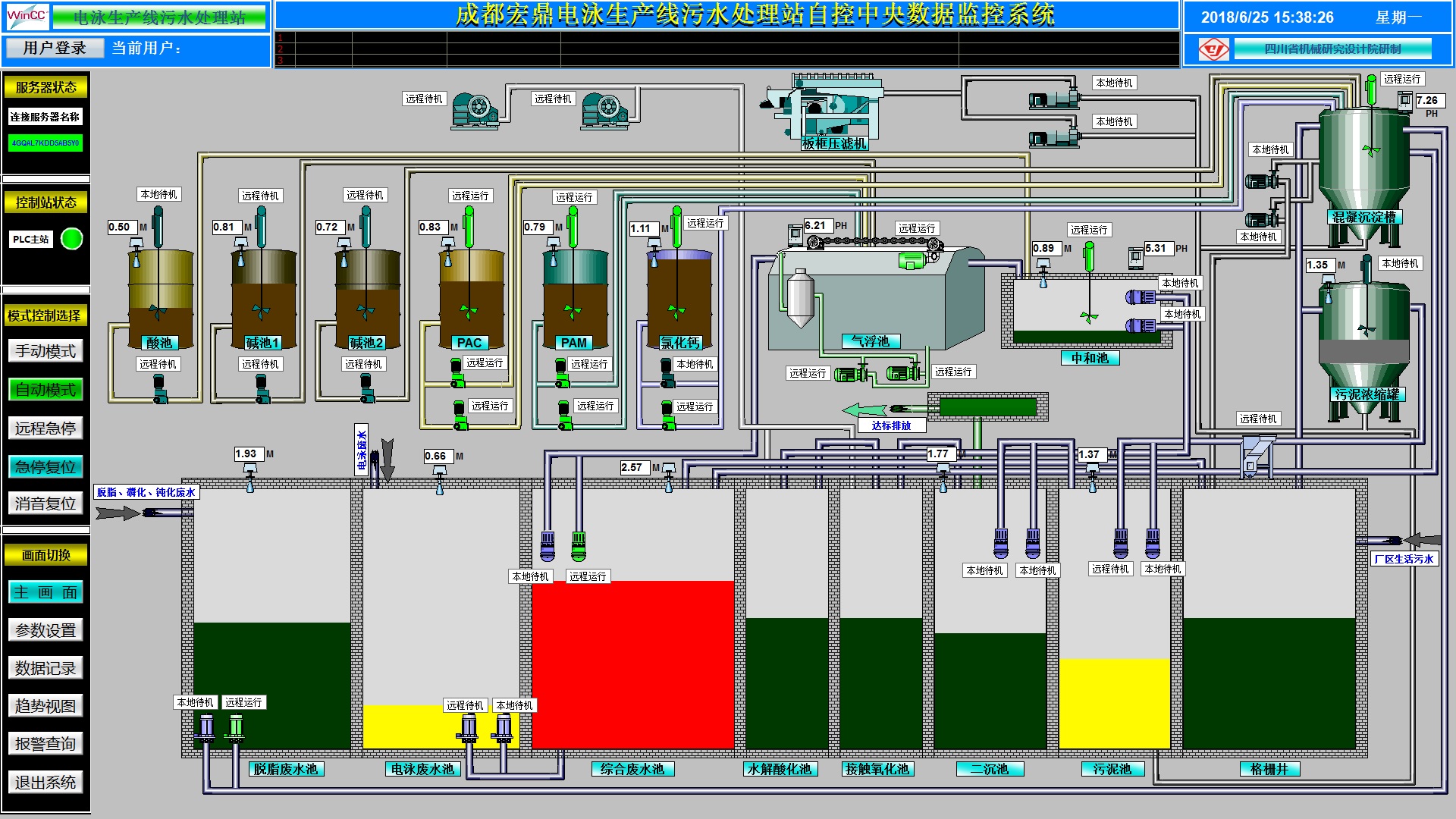Viewport: 1456px width, 819px height.
Task: Open 数据记录 data records page
Action: [x=45, y=668]
